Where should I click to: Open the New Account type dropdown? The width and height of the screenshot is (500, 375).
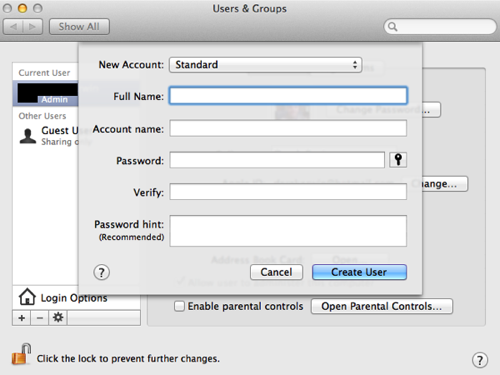[266, 65]
